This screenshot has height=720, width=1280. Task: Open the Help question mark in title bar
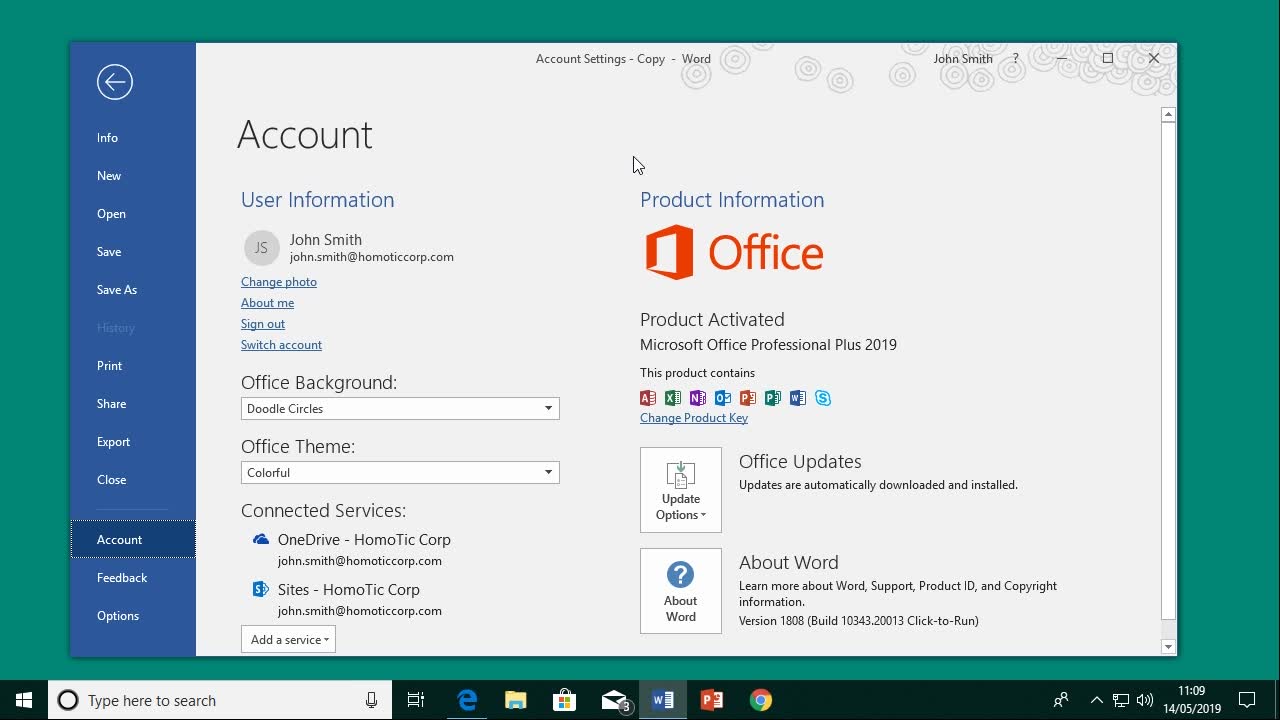(x=1016, y=59)
